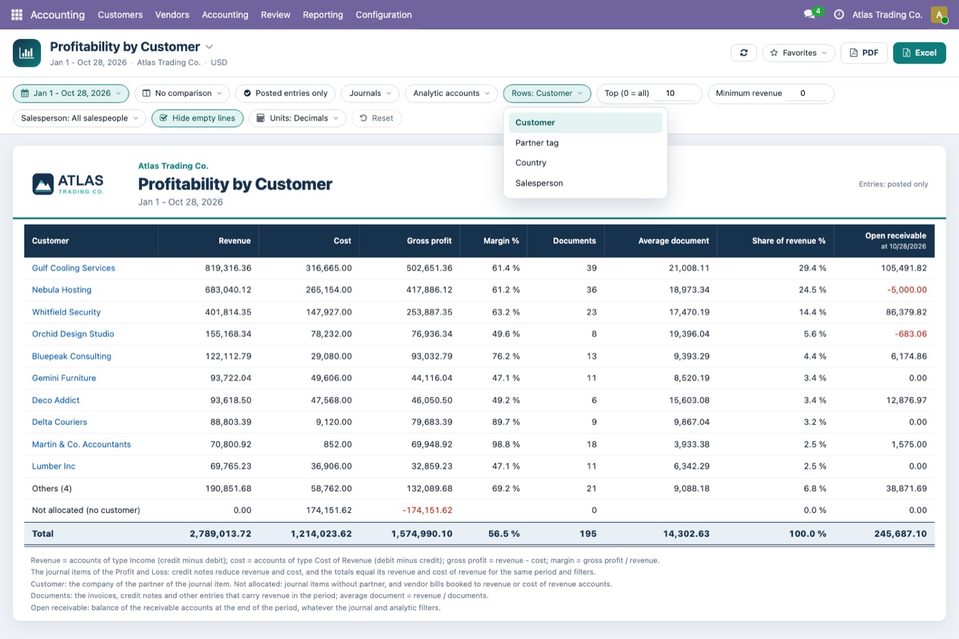Click total revenue 2,789,013.72
Viewport: 959px width, 639px height.
220,533
